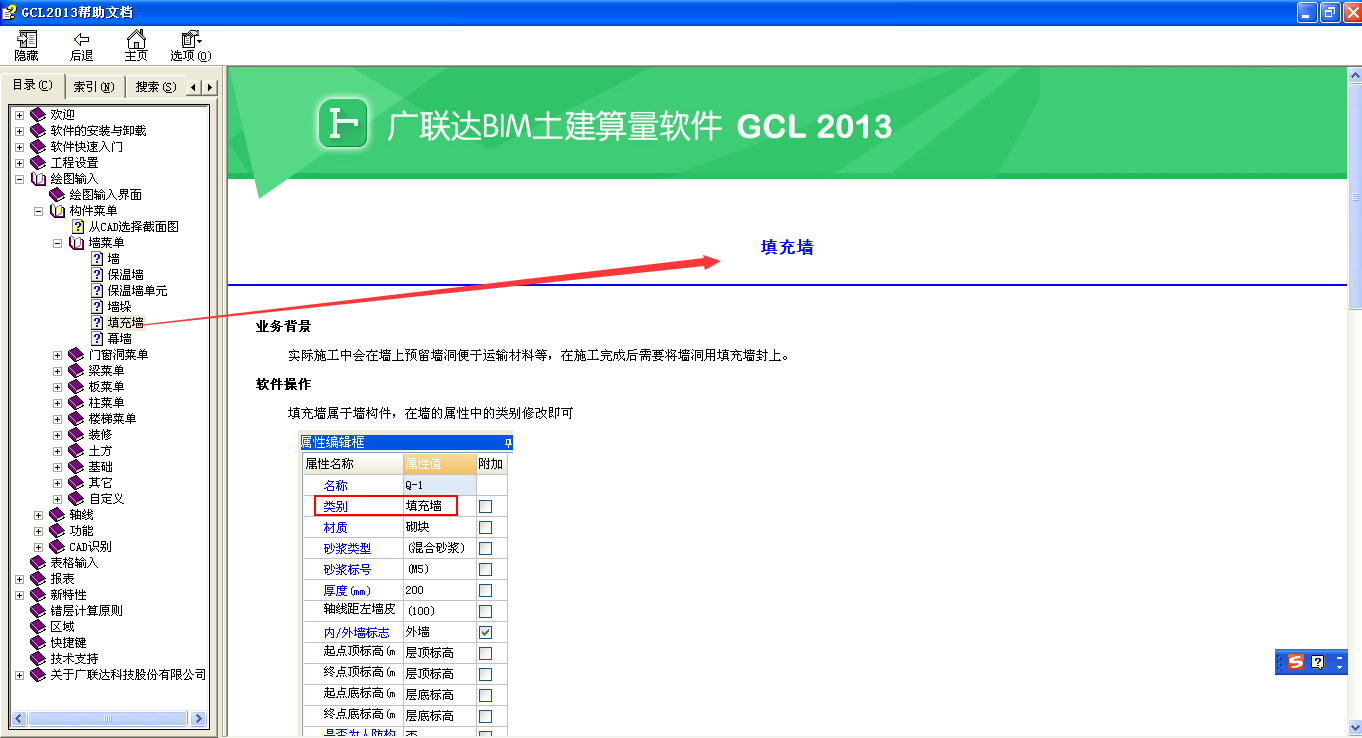Click the question-mark page icon of 墙
This screenshot has height=738, width=1362.
coord(97,259)
